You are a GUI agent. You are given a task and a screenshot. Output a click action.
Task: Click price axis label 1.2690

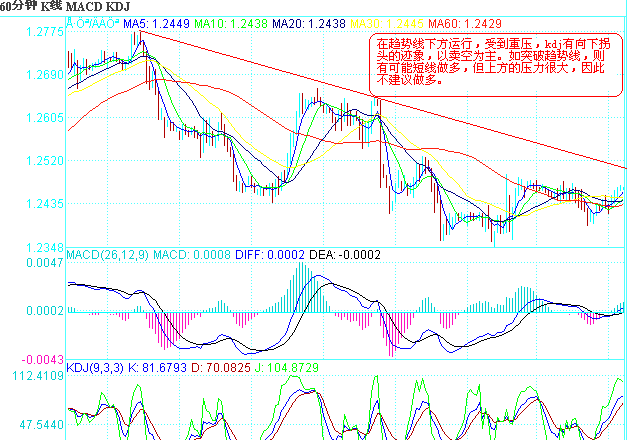pyautogui.click(x=45, y=75)
